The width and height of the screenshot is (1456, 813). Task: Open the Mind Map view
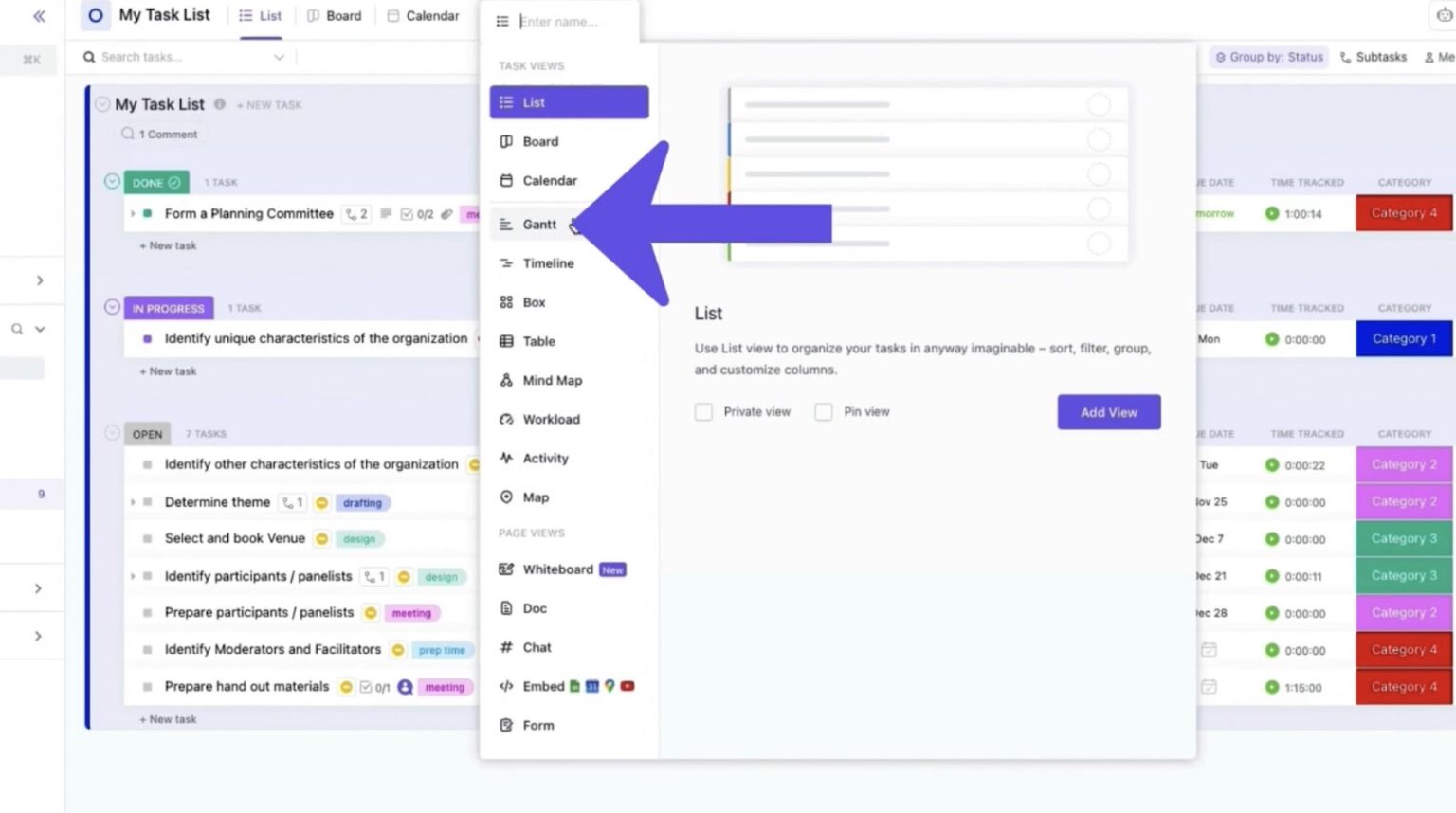click(x=553, y=380)
